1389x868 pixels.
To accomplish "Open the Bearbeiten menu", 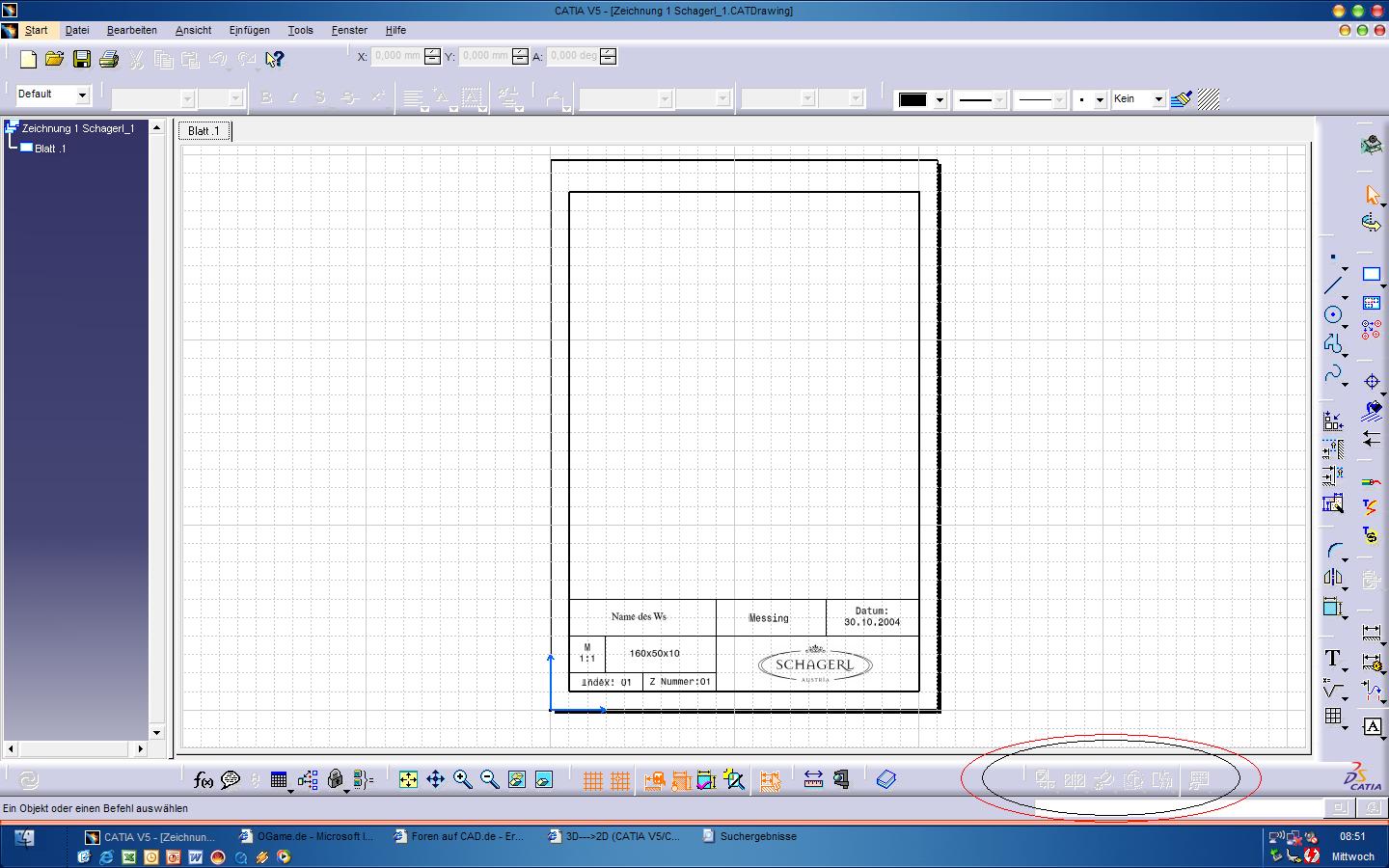I will [x=132, y=31].
